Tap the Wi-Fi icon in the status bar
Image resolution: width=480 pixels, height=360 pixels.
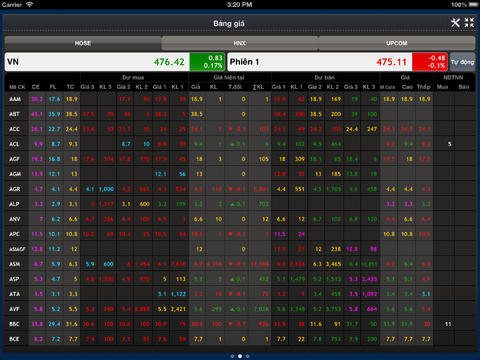(29, 5)
